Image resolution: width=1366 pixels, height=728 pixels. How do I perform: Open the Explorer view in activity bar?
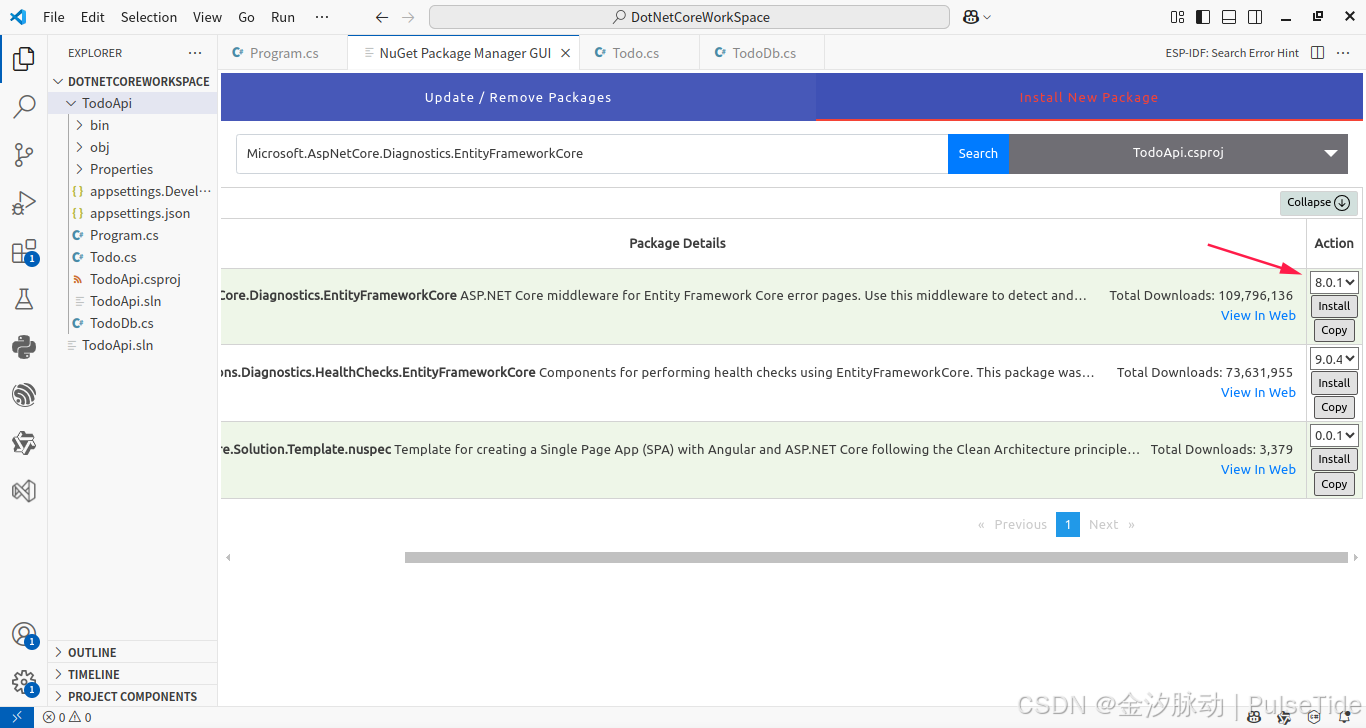click(24, 59)
